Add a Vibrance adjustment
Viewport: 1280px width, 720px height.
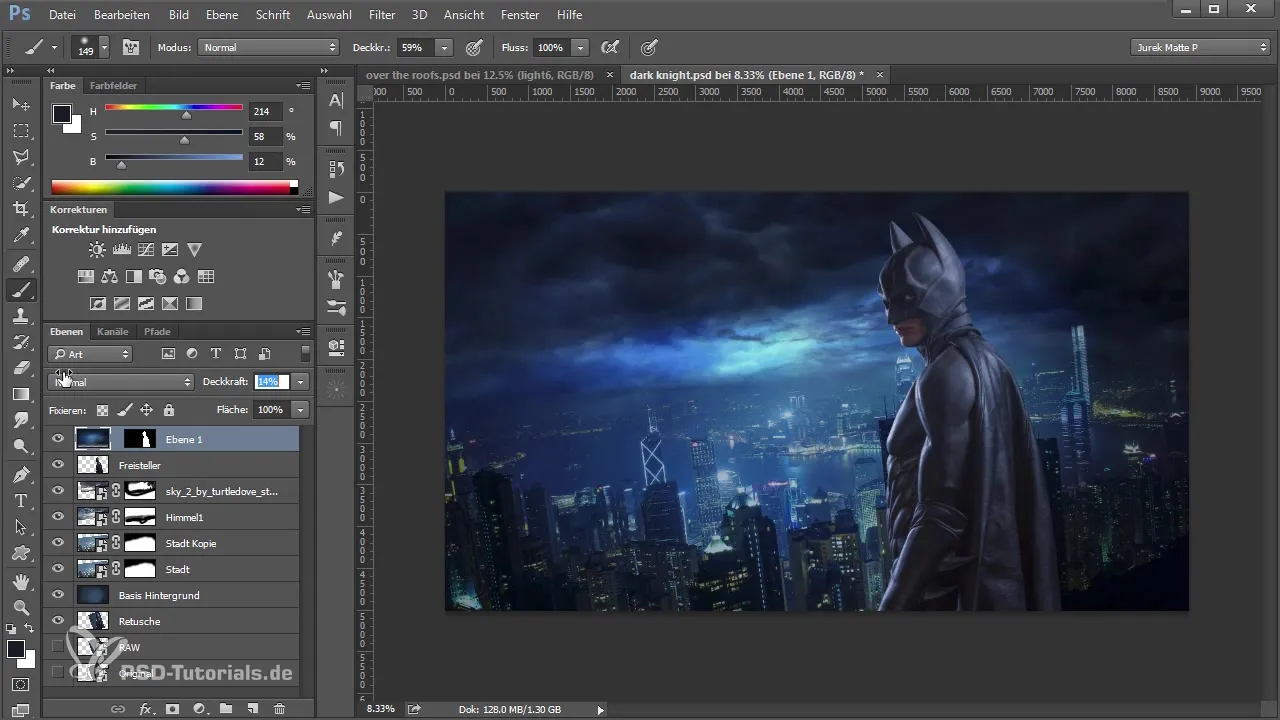(x=194, y=250)
